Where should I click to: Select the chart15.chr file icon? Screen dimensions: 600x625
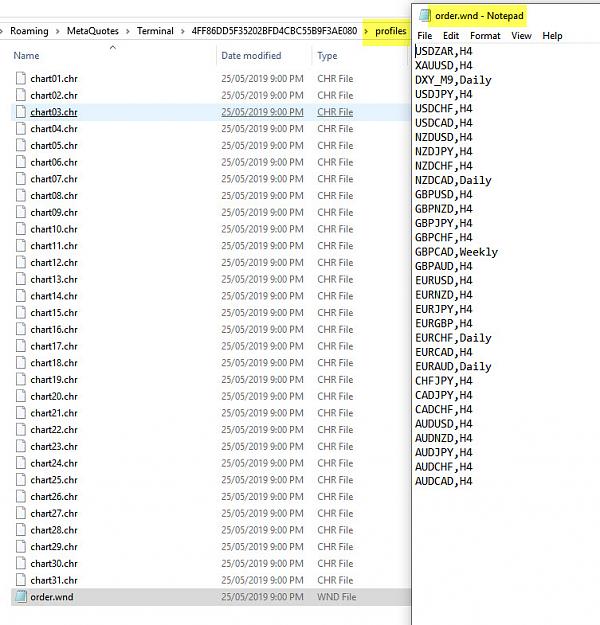click(x=21, y=313)
